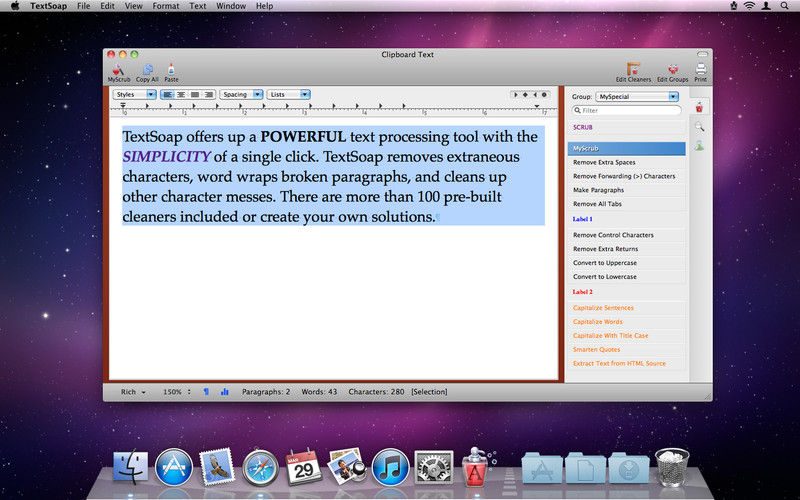
Task: Open the Applications folder stack in Dock
Action: [542, 467]
